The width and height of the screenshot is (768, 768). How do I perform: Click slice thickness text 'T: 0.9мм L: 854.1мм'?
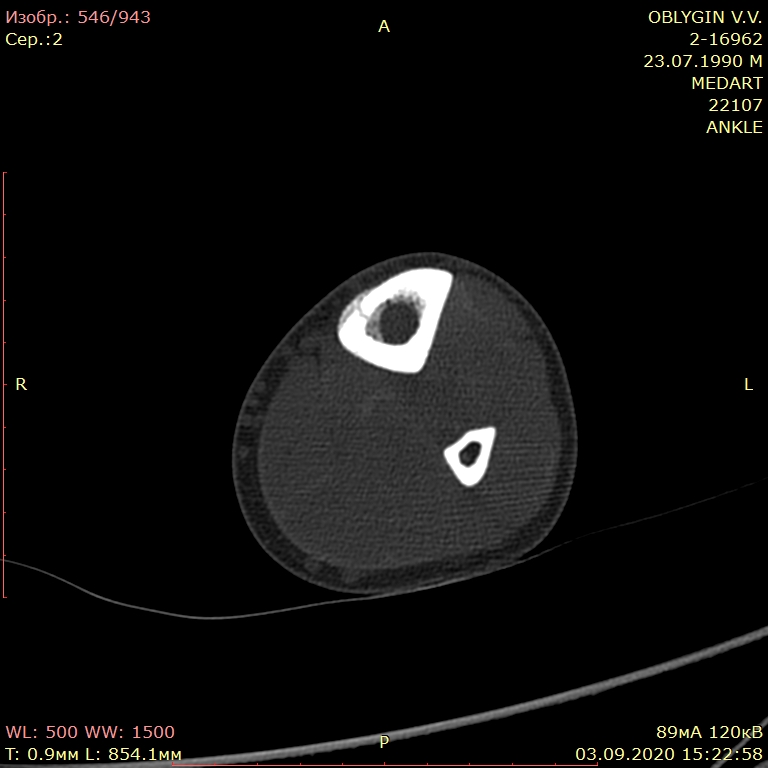[x=94, y=754]
